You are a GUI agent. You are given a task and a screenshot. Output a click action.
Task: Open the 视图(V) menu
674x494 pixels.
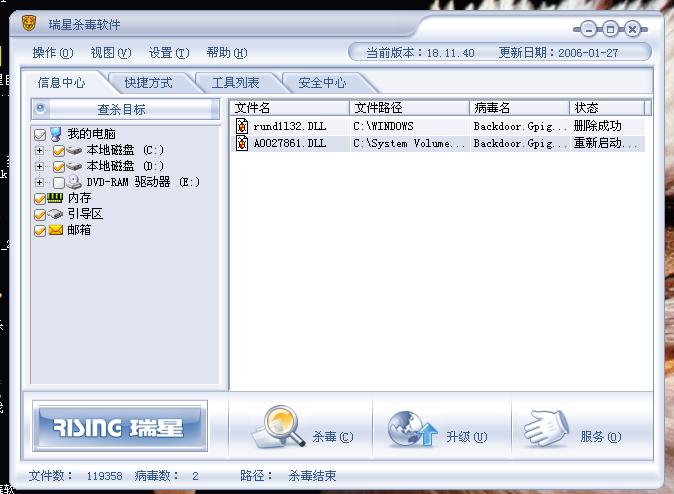[x=111, y=53]
